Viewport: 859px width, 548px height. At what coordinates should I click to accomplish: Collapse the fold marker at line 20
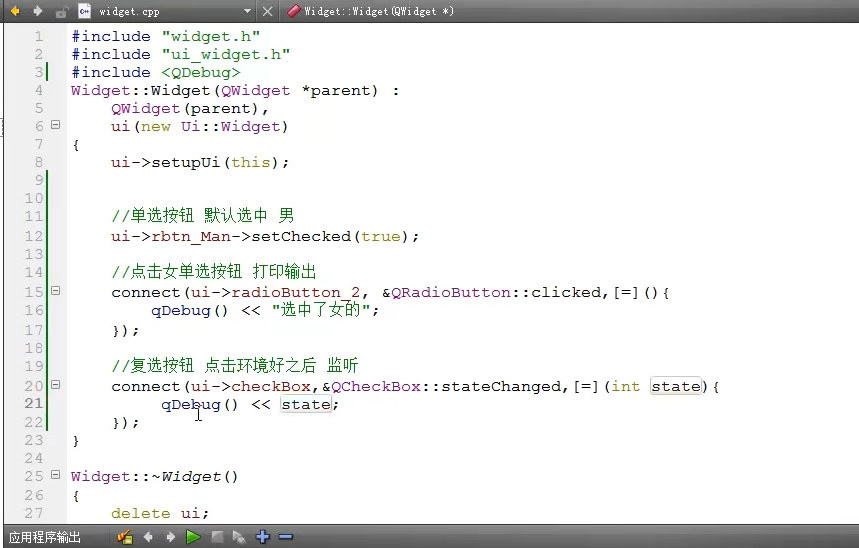pyautogui.click(x=55, y=385)
